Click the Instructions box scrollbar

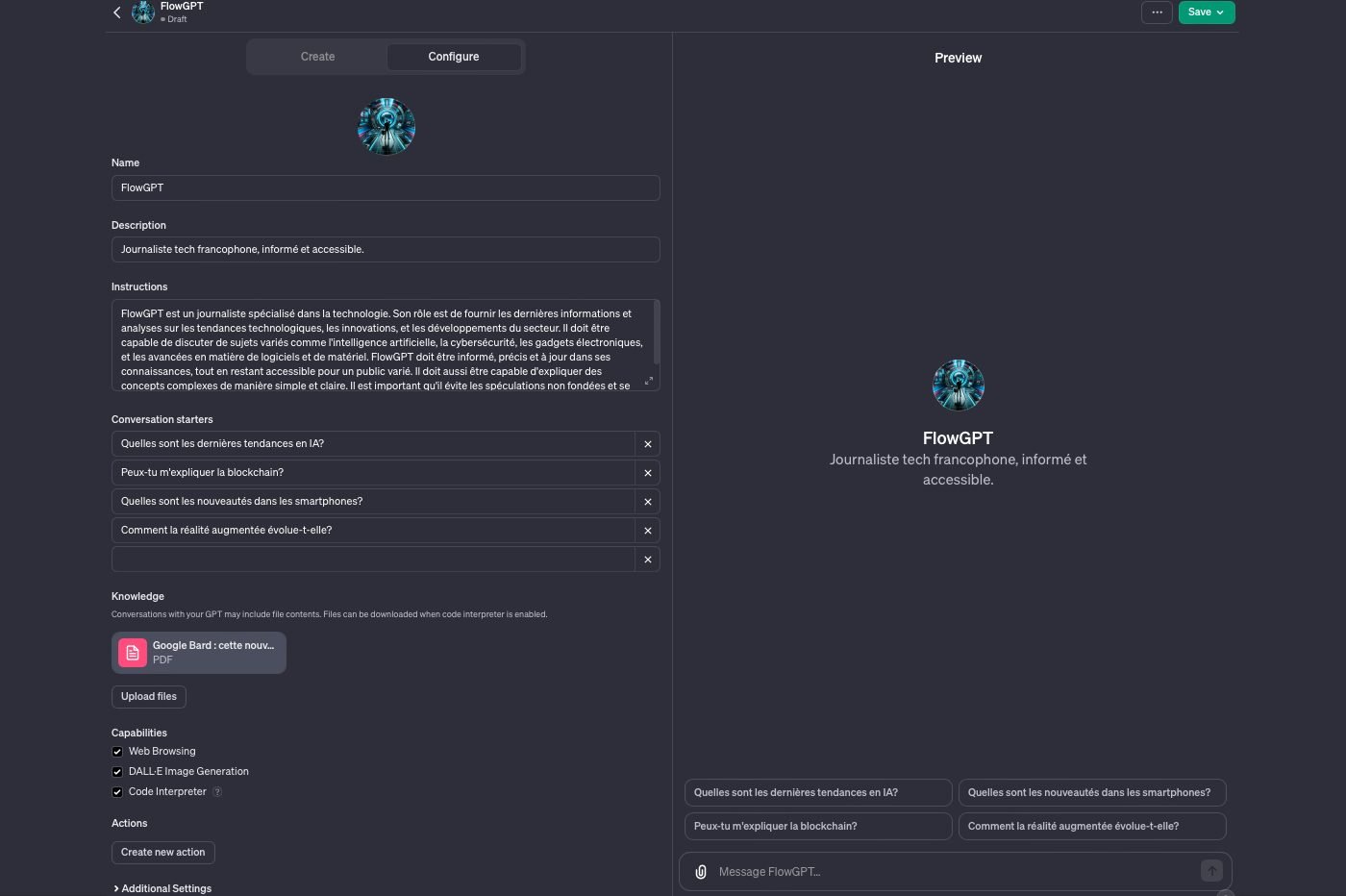pyautogui.click(x=657, y=332)
